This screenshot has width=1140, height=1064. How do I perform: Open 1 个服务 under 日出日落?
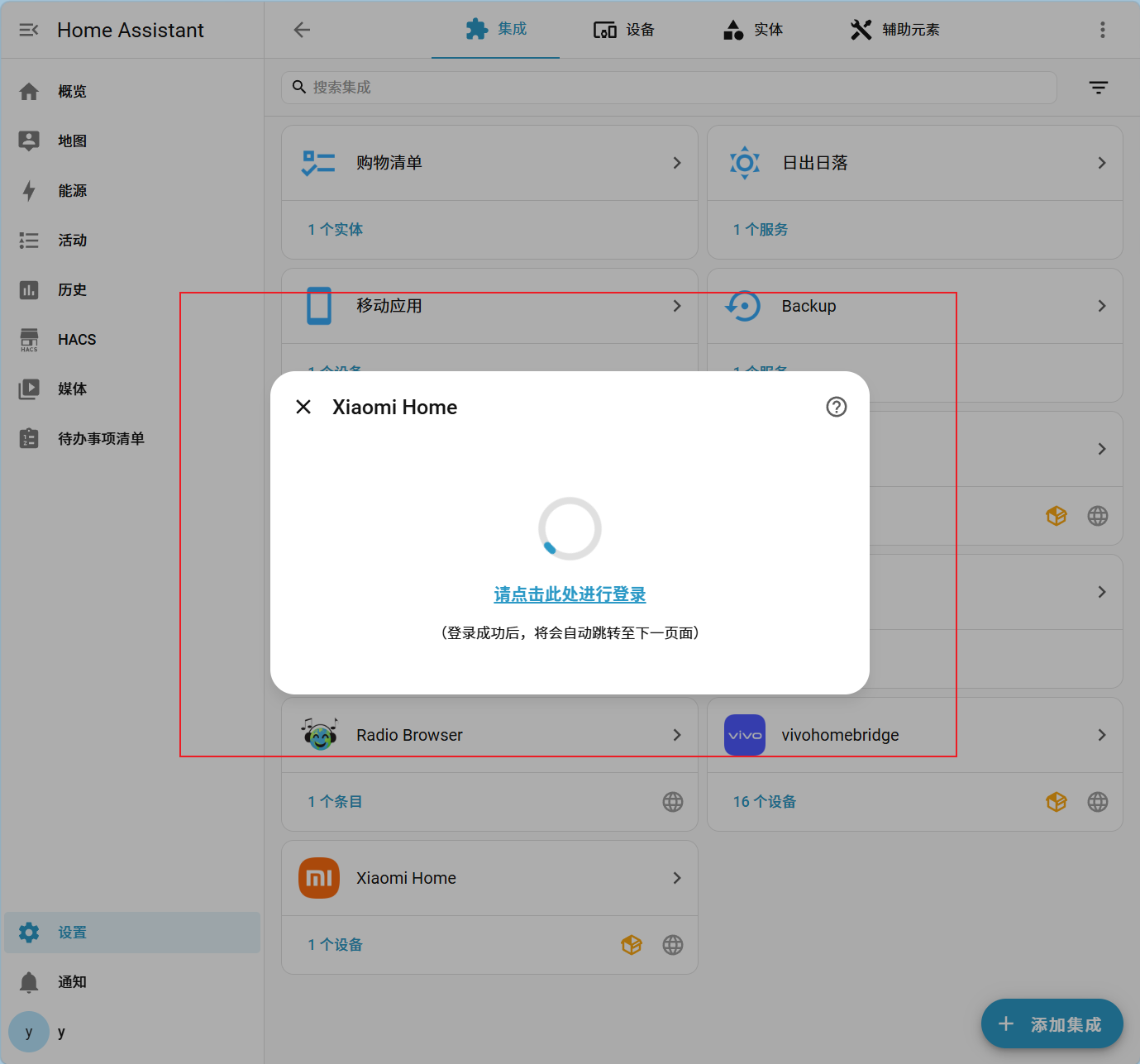click(x=761, y=230)
